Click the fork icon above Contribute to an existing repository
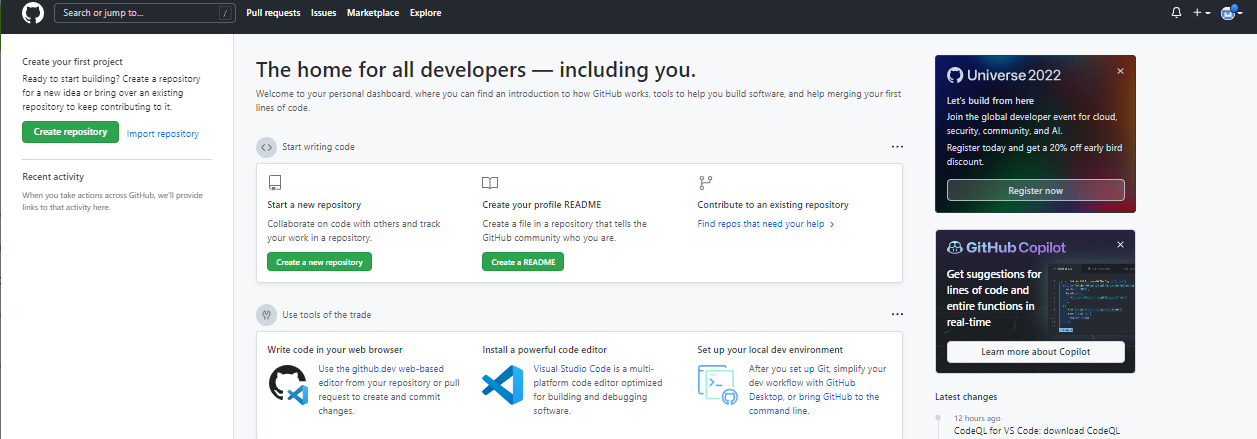The width and height of the screenshot is (1257, 439). (x=705, y=183)
